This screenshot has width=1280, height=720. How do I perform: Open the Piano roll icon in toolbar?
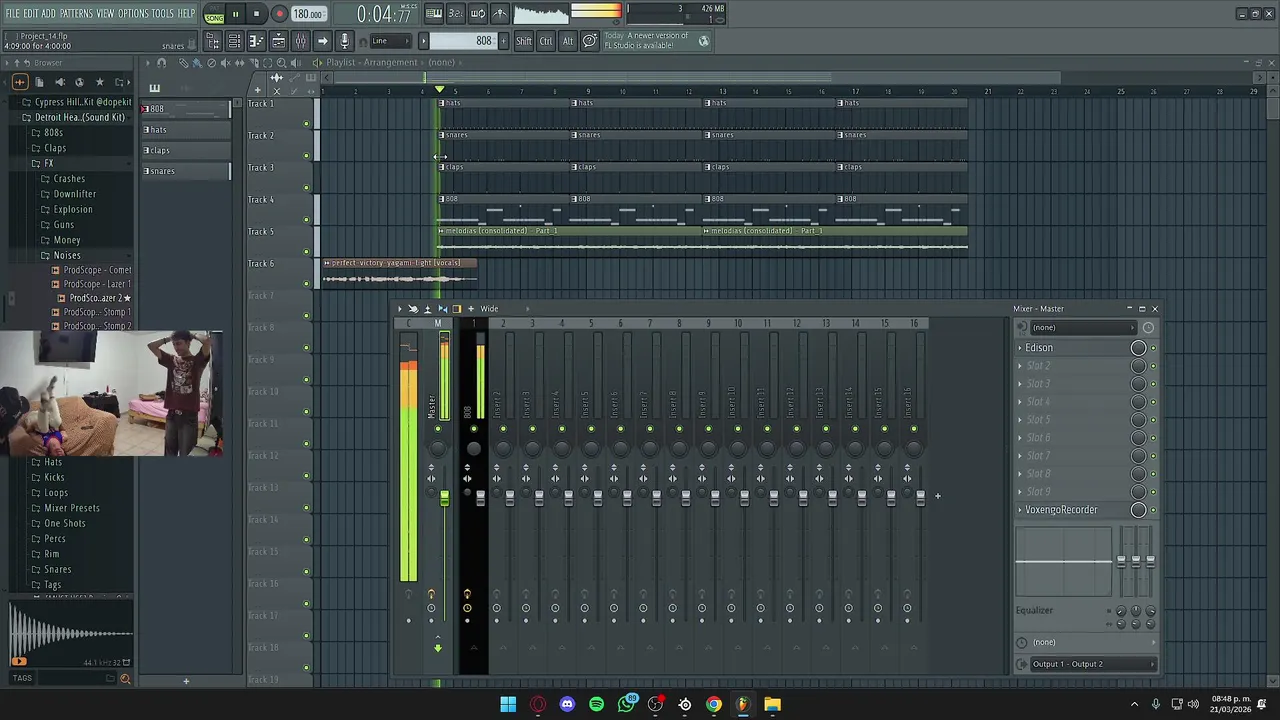pos(256,41)
